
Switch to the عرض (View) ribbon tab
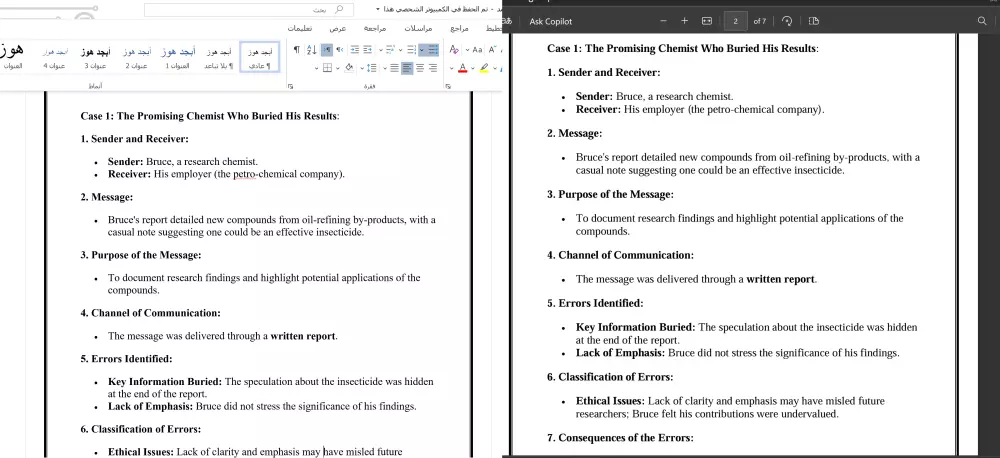[338, 28]
